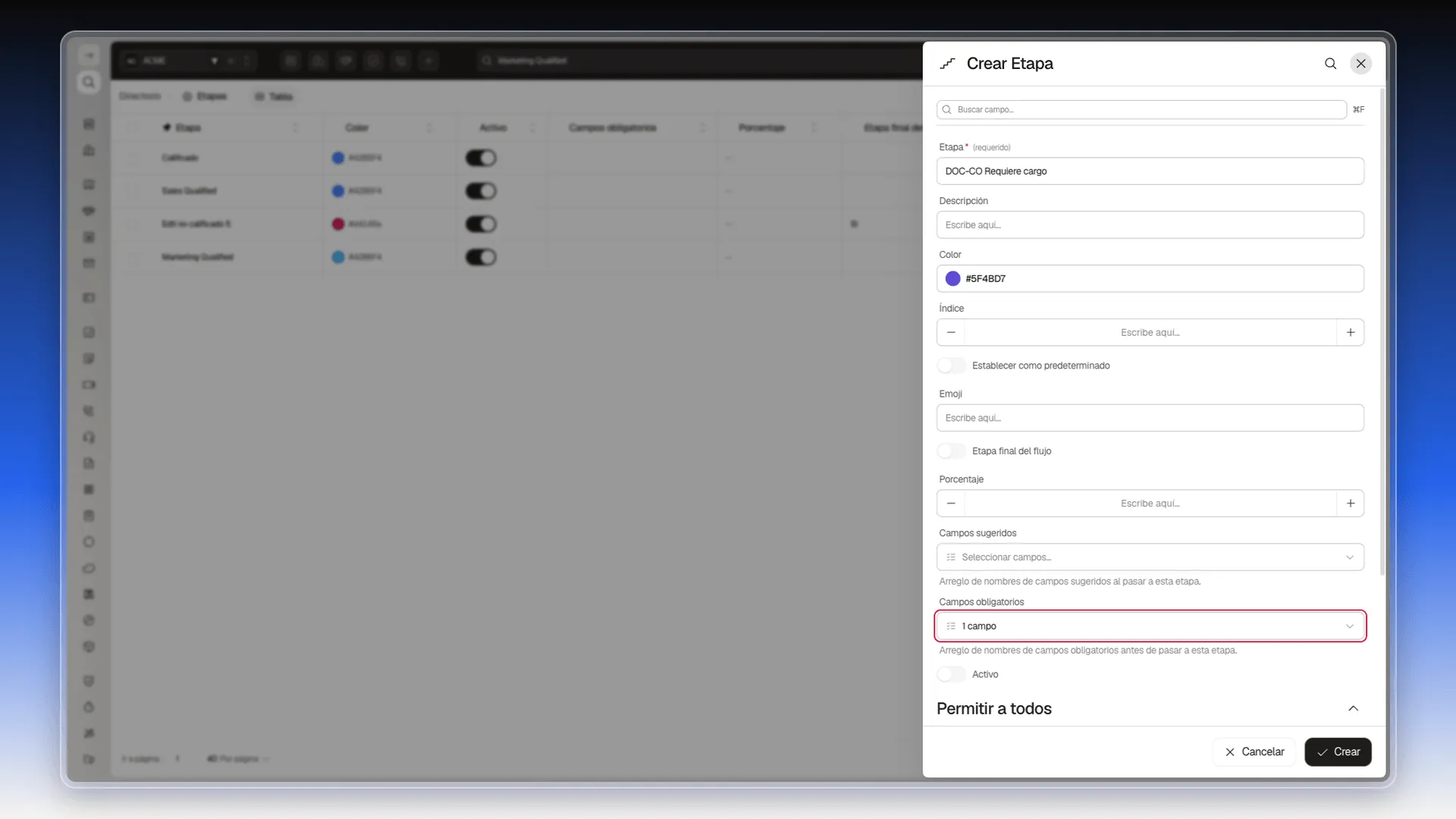The height and width of the screenshot is (819, 1456).
Task: Toggle Activo switch in Marketing Qualified row
Action: (x=481, y=257)
